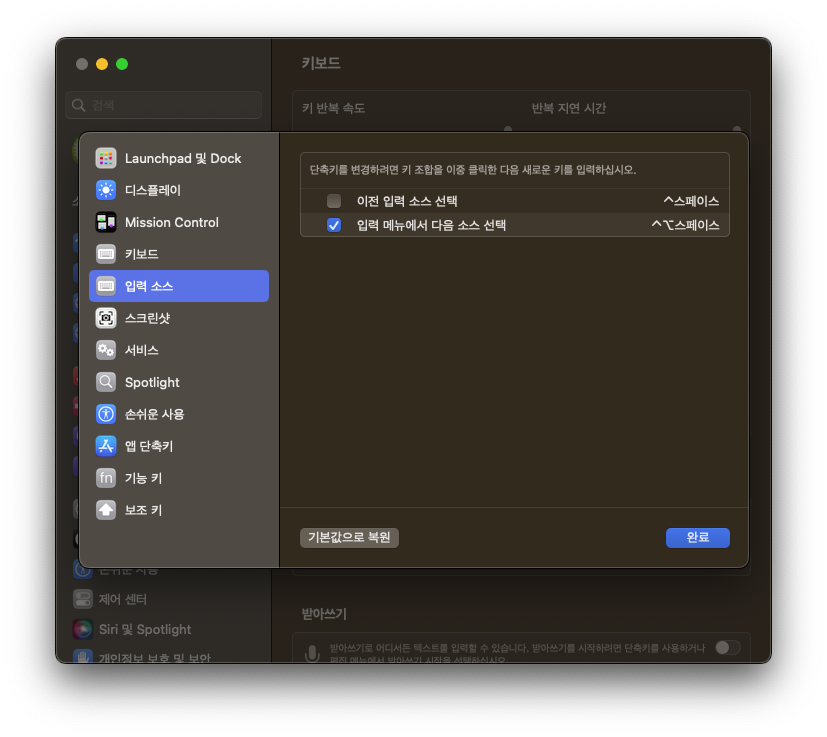Click 기본값으로 복원 button
827x737 pixels.
click(x=349, y=538)
